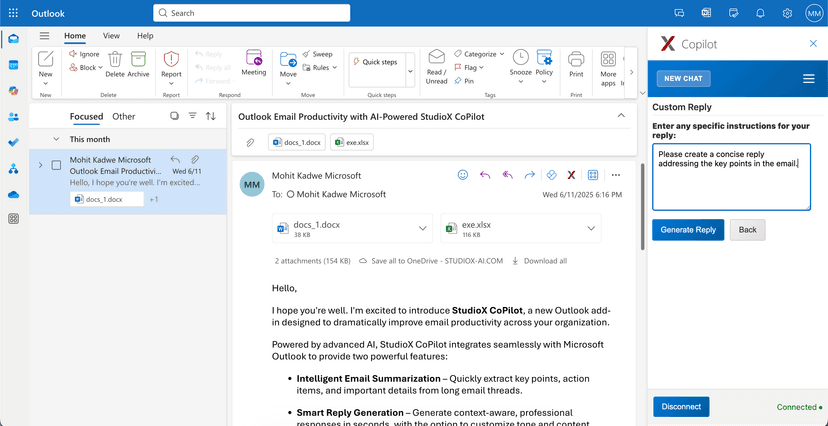Image resolution: width=828 pixels, height=426 pixels.
Task: Open Mail in the left sidebar
Action: 14,39
